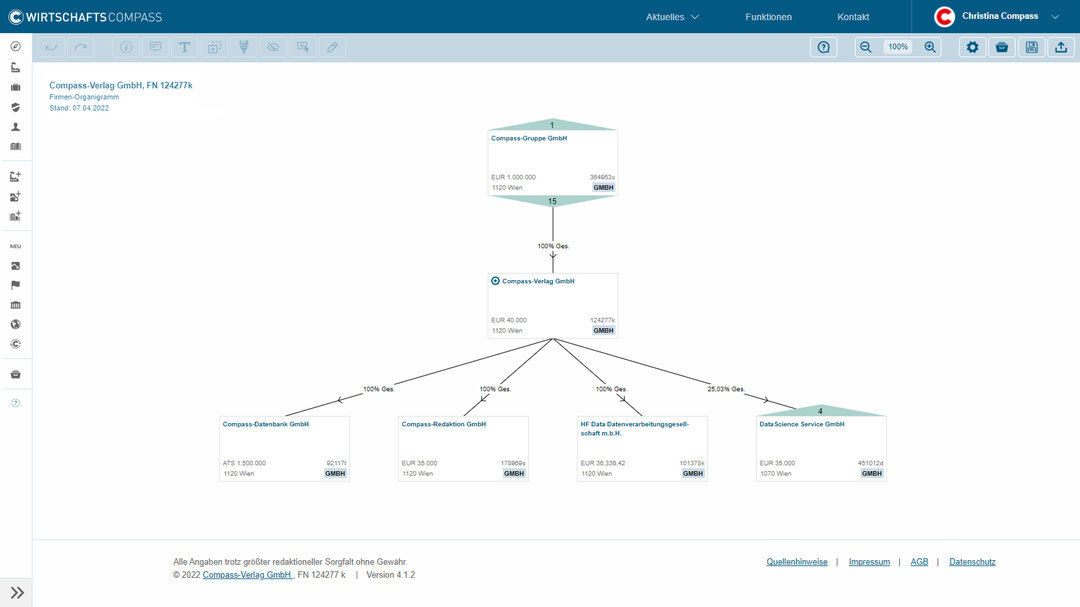Select the Compass-Redaktion GmbH node

coord(463,449)
